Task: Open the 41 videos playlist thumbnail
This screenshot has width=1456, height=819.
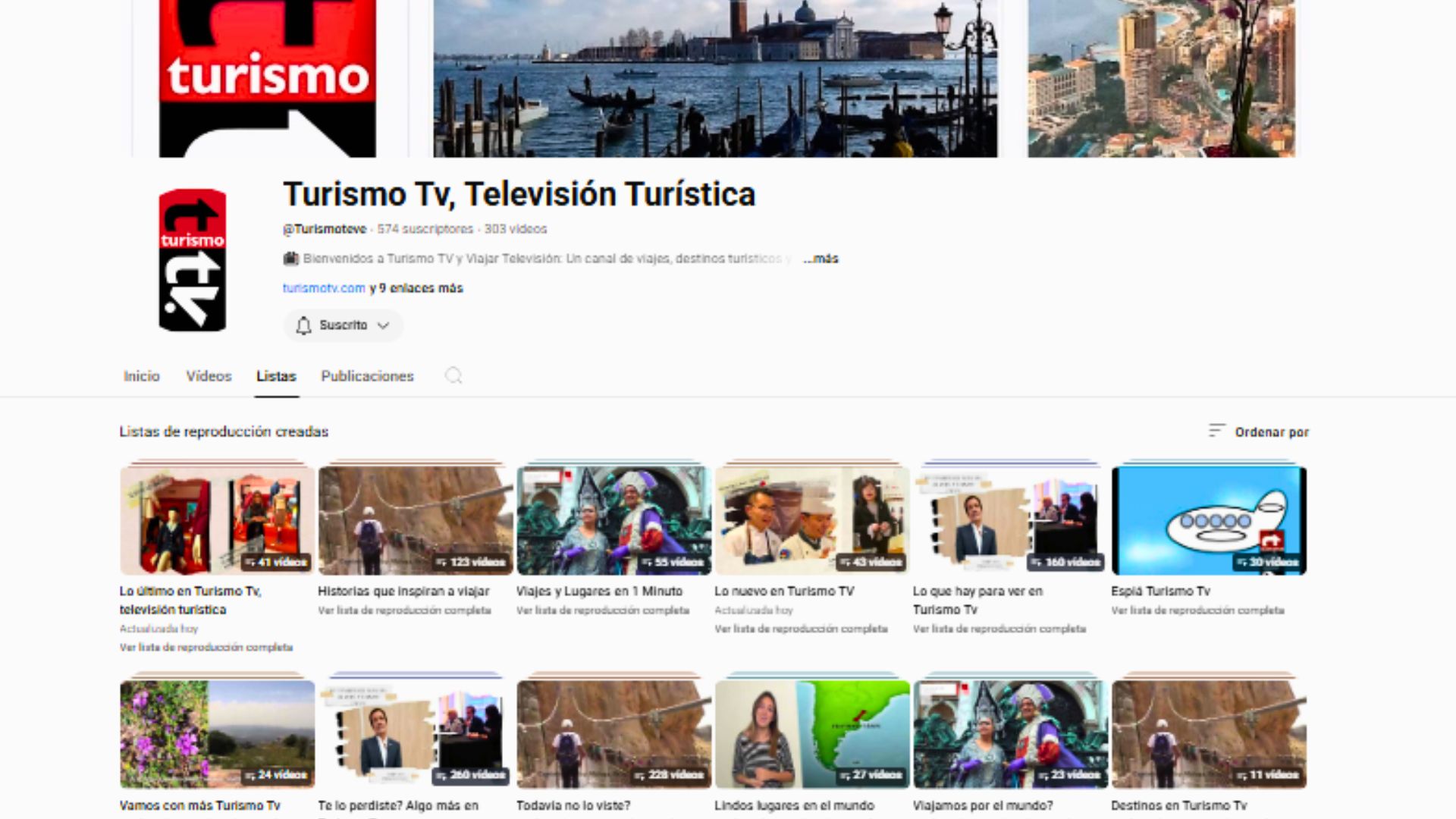Action: [x=217, y=520]
